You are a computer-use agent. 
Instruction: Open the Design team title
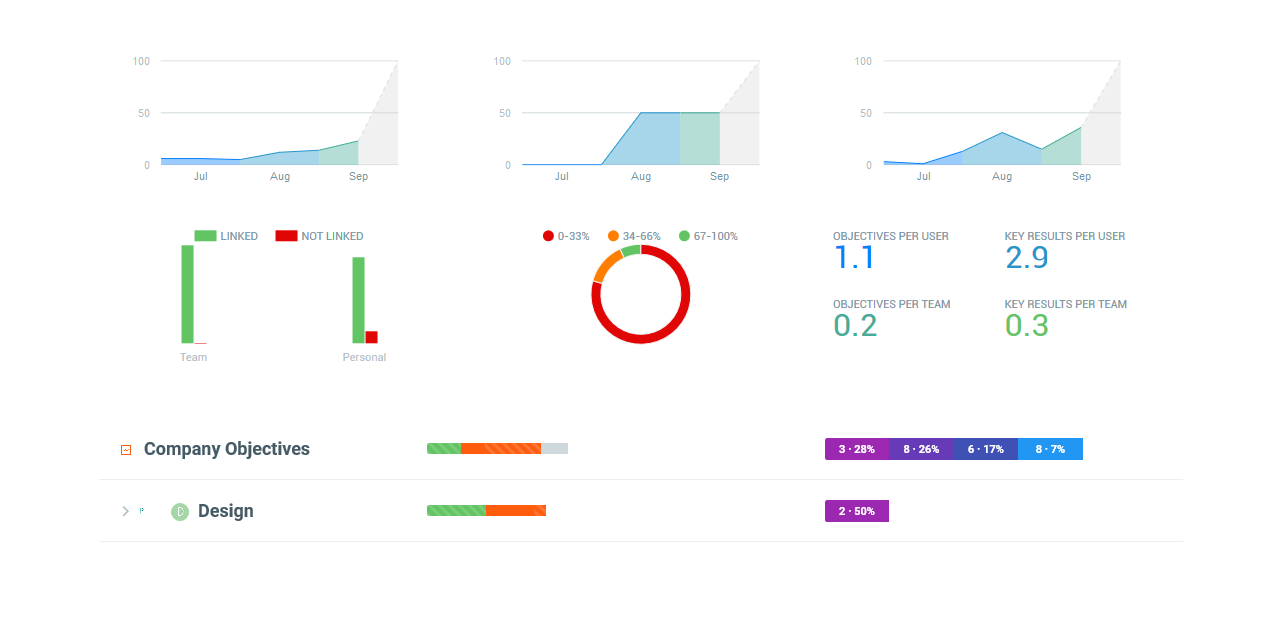(x=225, y=511)
